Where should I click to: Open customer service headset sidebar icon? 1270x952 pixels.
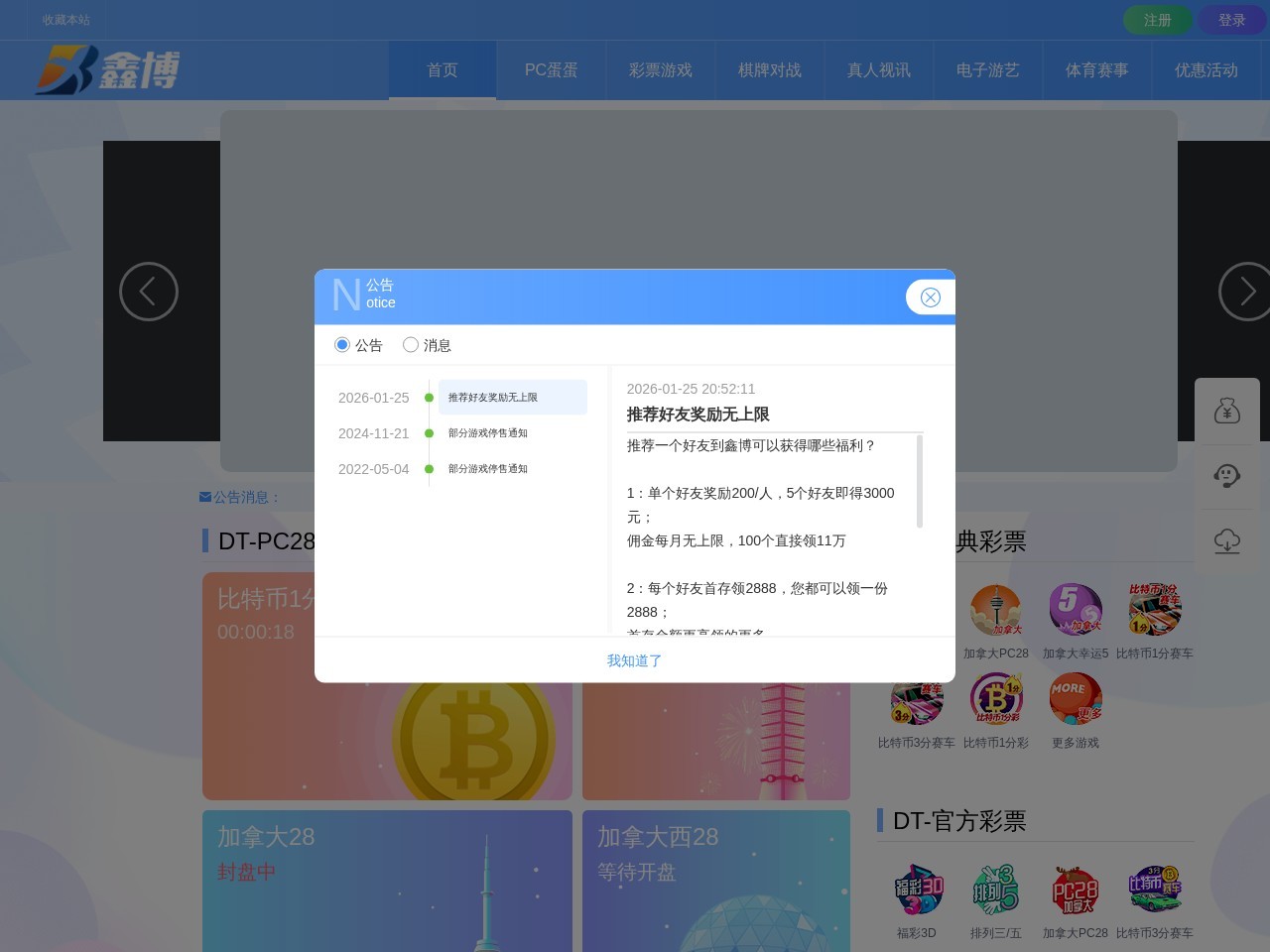tap(1227, 476)
